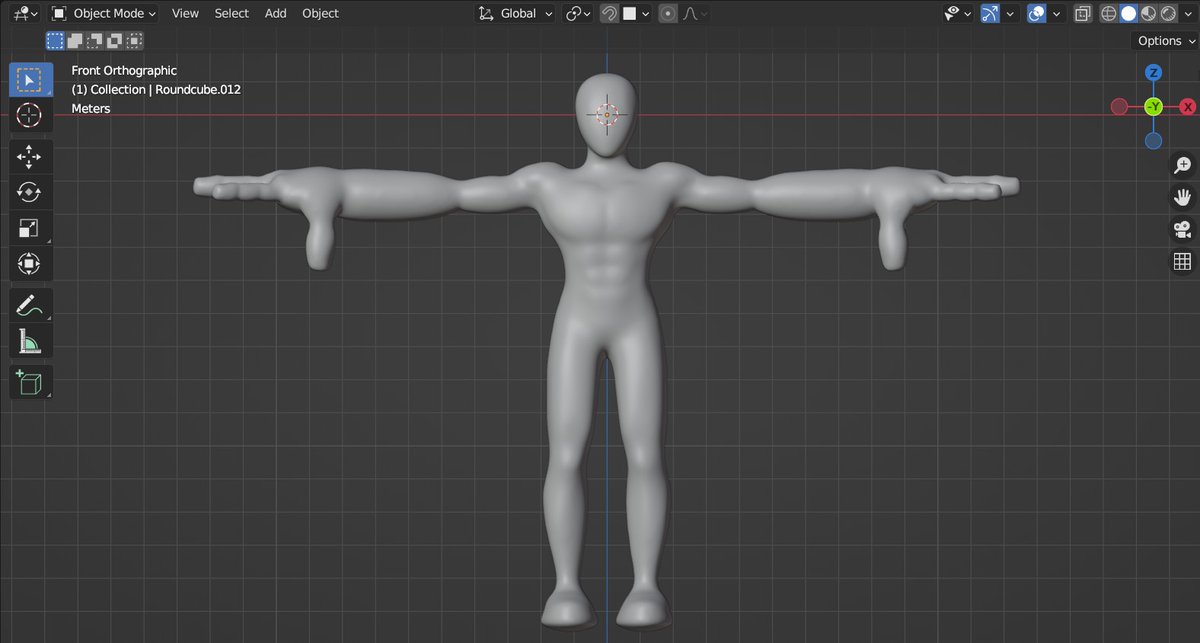Click the zoom magnifier viewport button
Screen dimensions: 1200x643
1181,166
